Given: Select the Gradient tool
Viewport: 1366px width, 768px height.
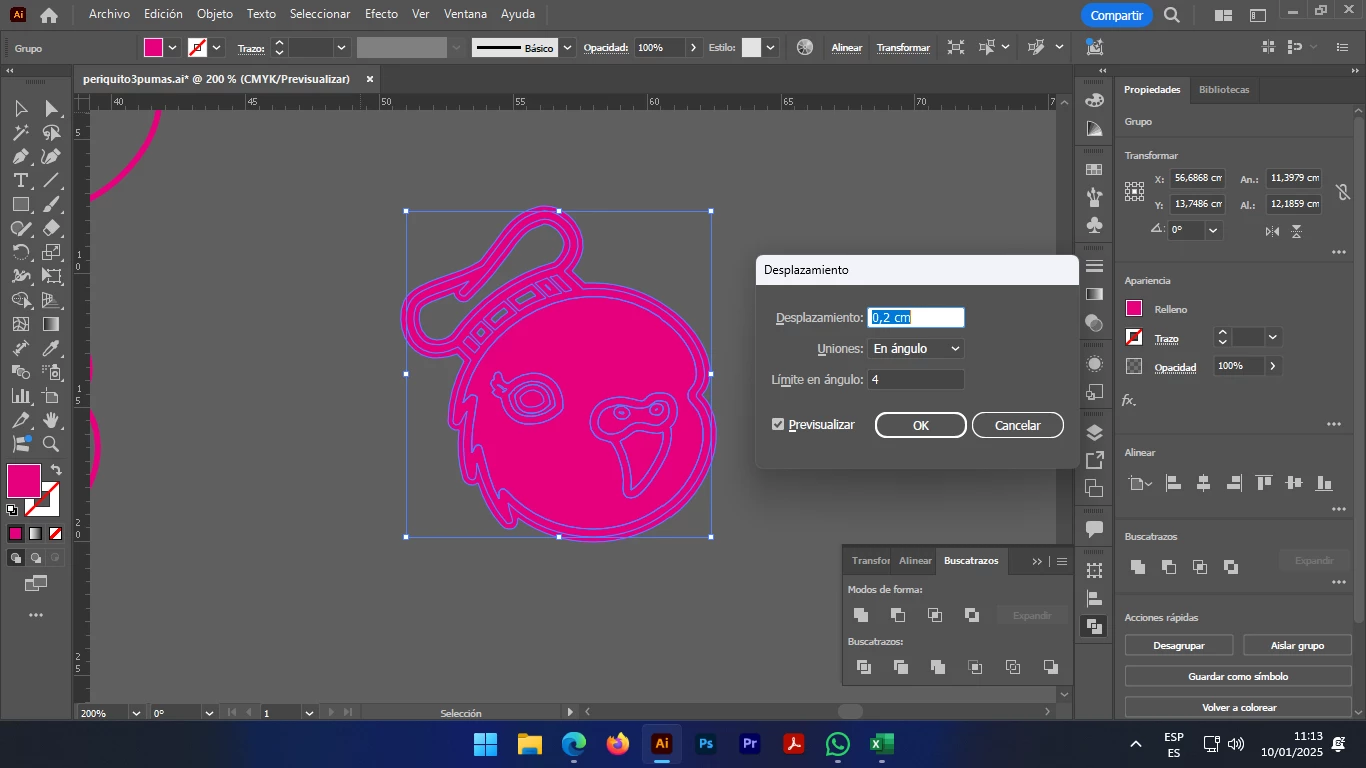Looking at the screenshot, I should (x=51, y=324).
